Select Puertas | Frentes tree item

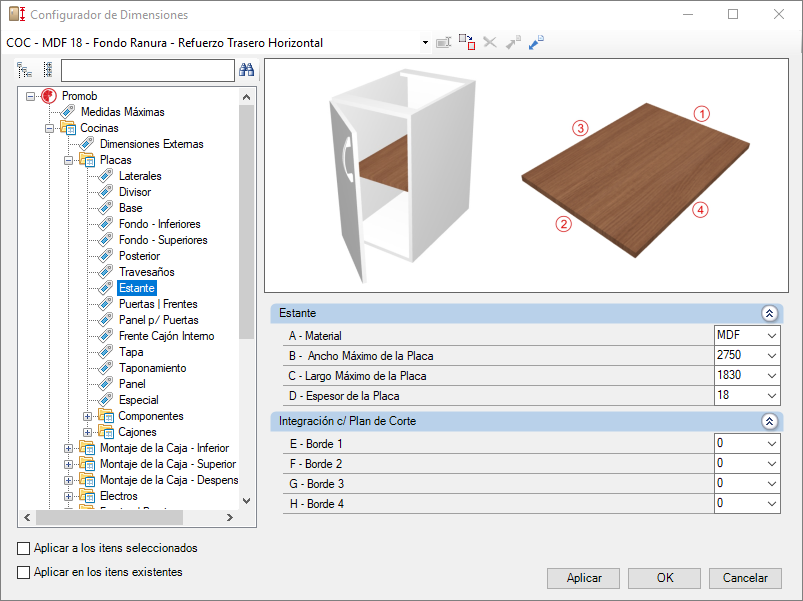pos(158,304)
